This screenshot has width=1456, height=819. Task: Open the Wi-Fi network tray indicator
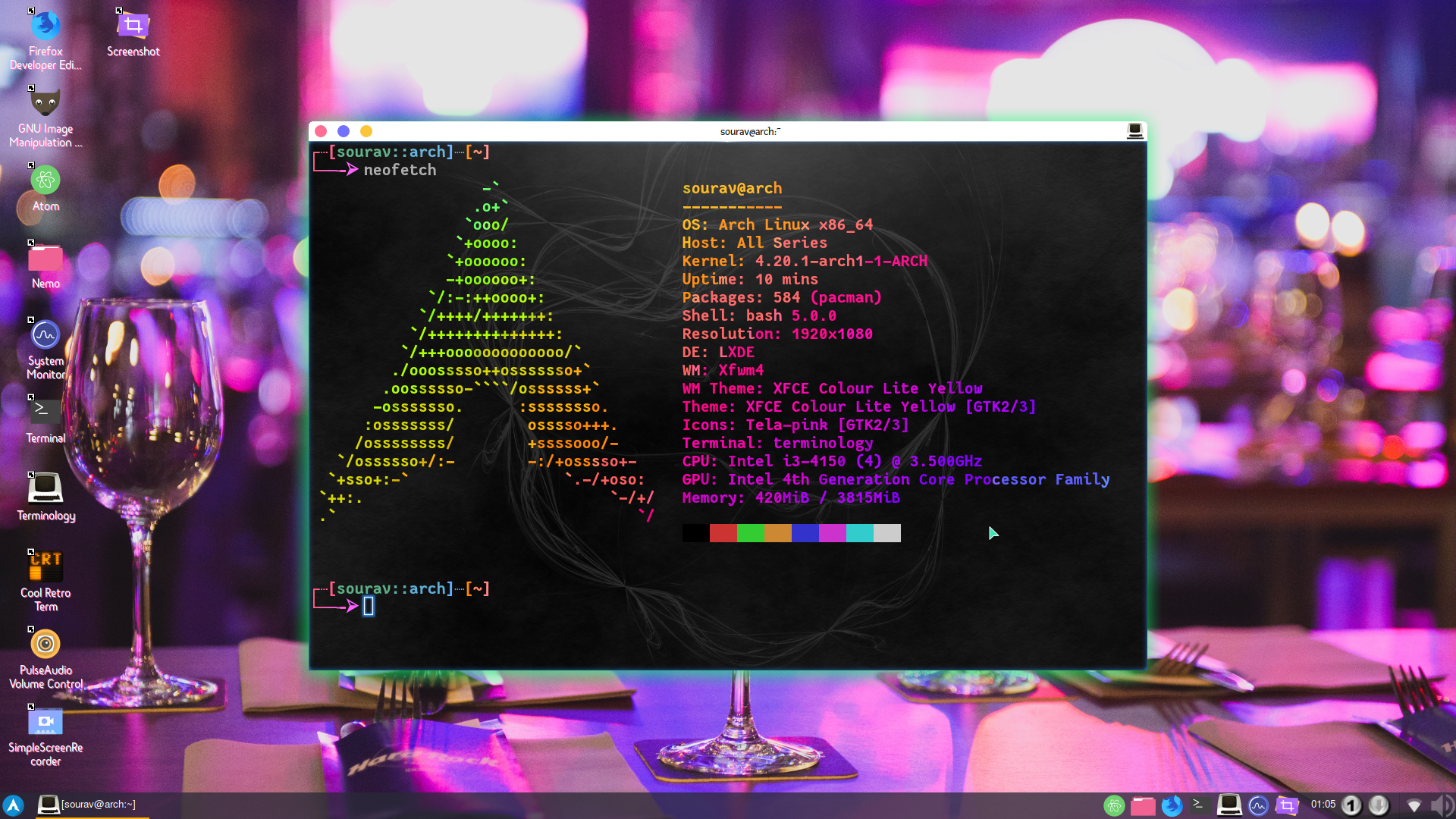click(x=1414, y=805)
